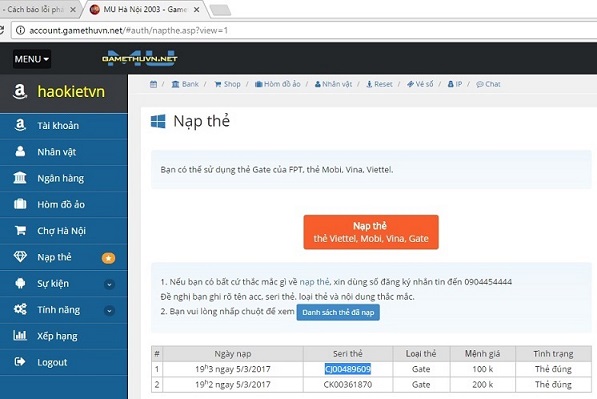Viewport: 597px width, 399px height.
Task: Click the Mệnh giá column header
Action: click(482, 354)
